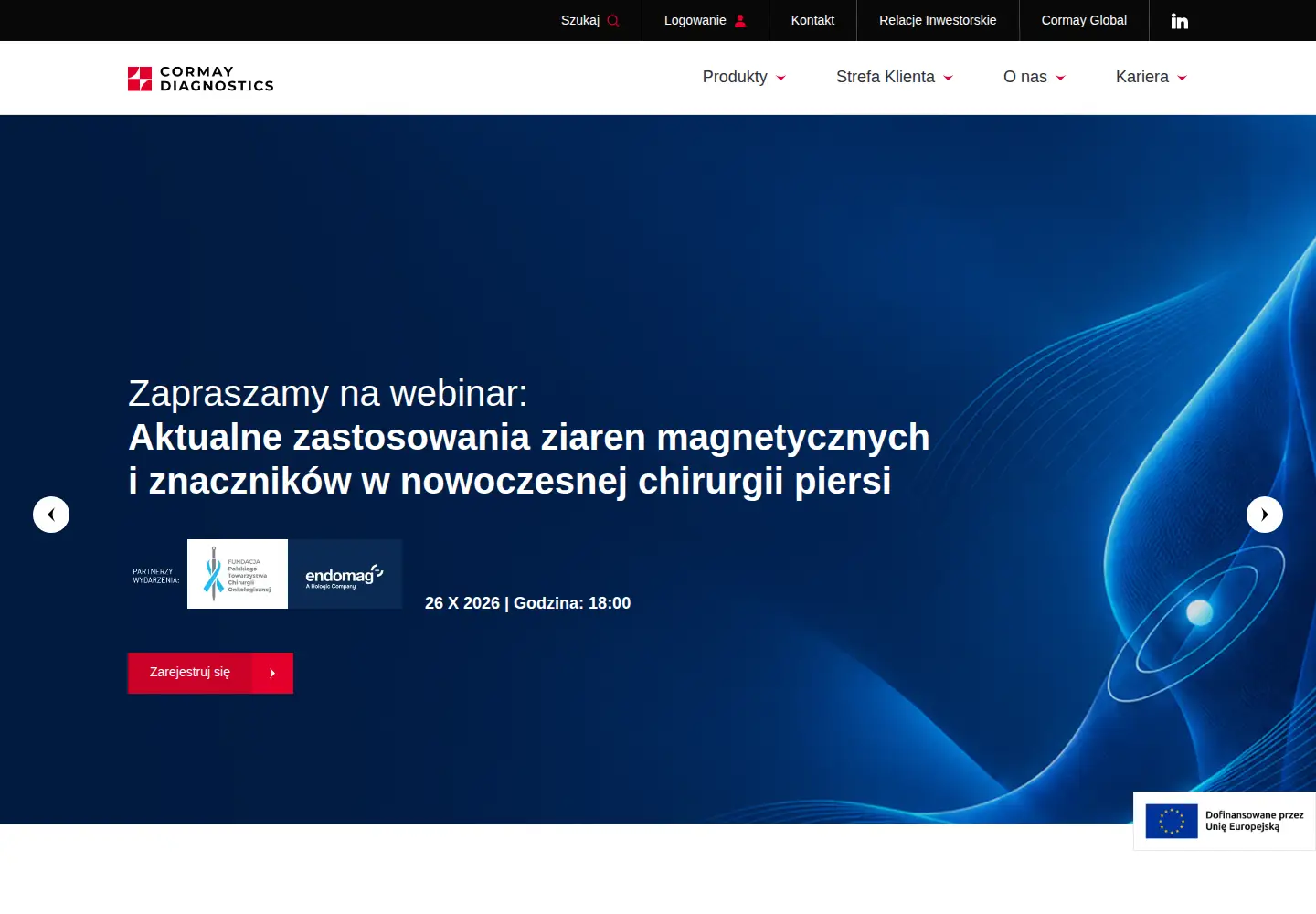Screen dimensions: 1316x914
Task: Visit the Cormay Global site
Action: 1084,20
